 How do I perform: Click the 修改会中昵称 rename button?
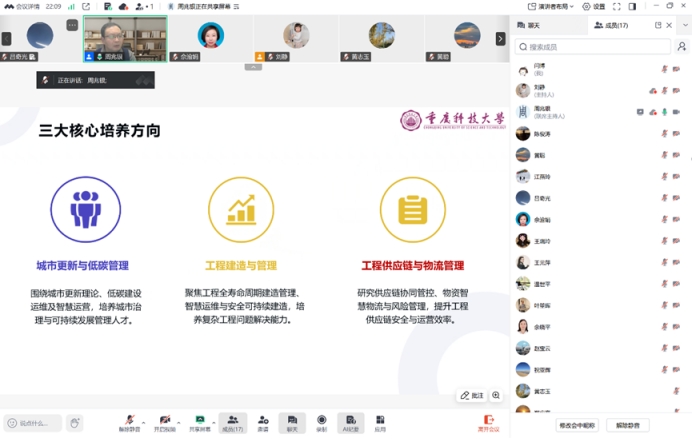click(580, 425)
